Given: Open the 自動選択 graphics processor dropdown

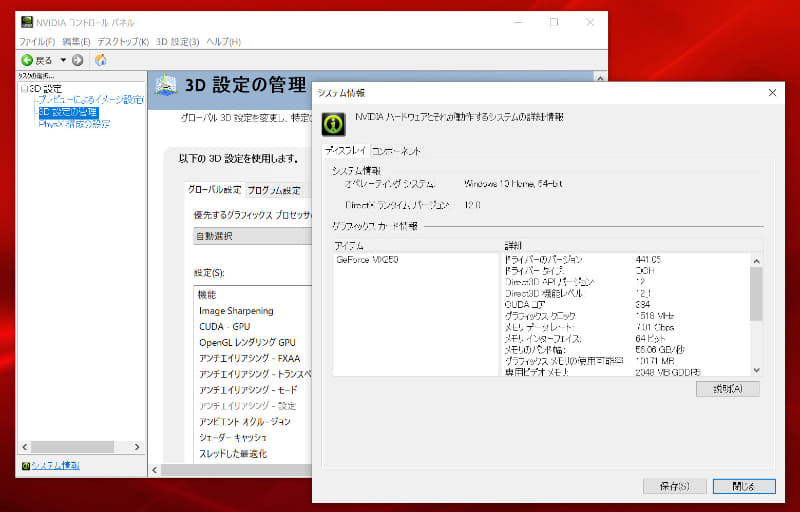Looking at the screenshot, I should click(253, 236).
